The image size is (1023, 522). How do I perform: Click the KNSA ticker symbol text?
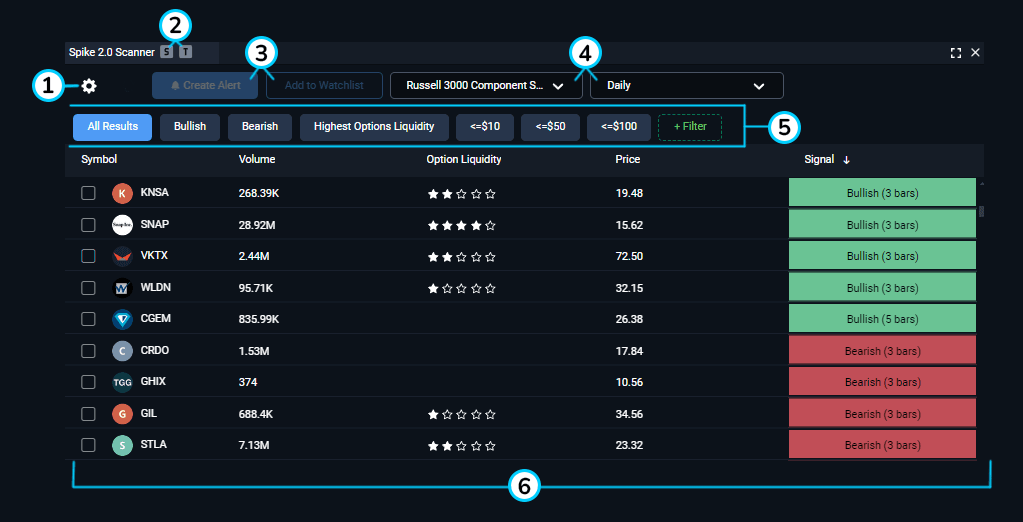[155, 192]
